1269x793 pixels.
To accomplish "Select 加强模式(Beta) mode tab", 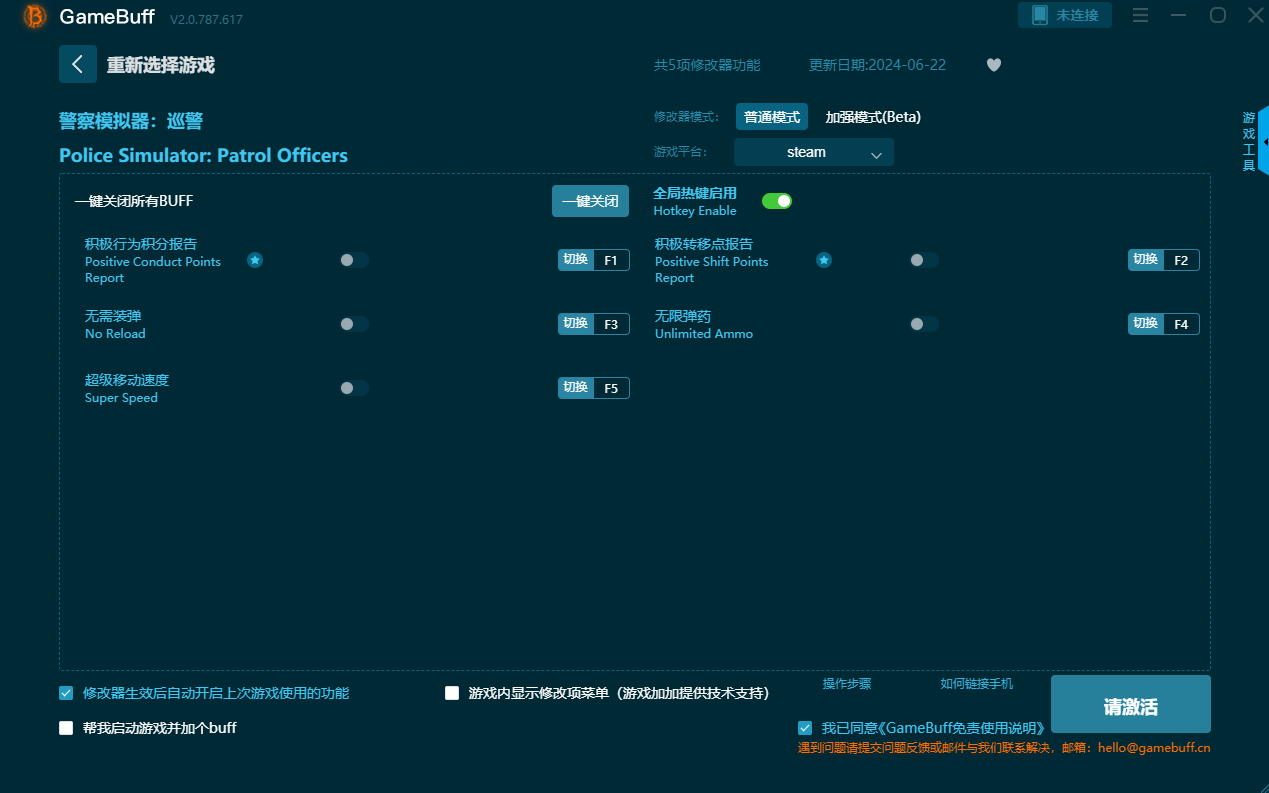I will (873, 117).
